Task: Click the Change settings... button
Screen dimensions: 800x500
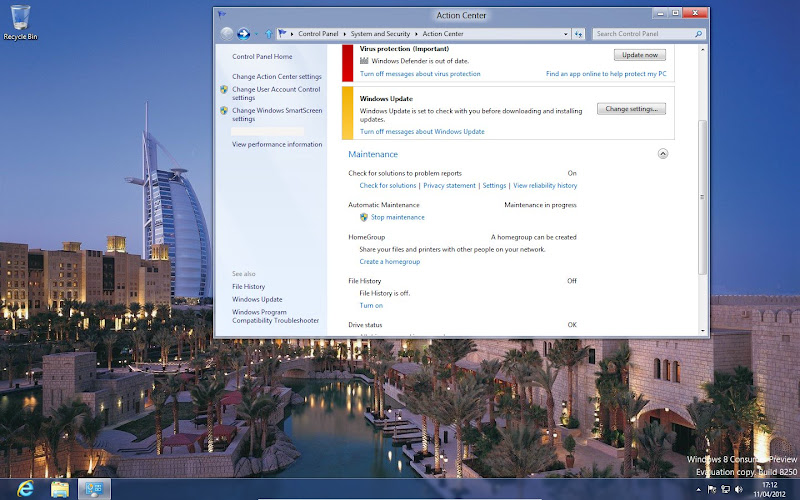Action: pos(631,109)
